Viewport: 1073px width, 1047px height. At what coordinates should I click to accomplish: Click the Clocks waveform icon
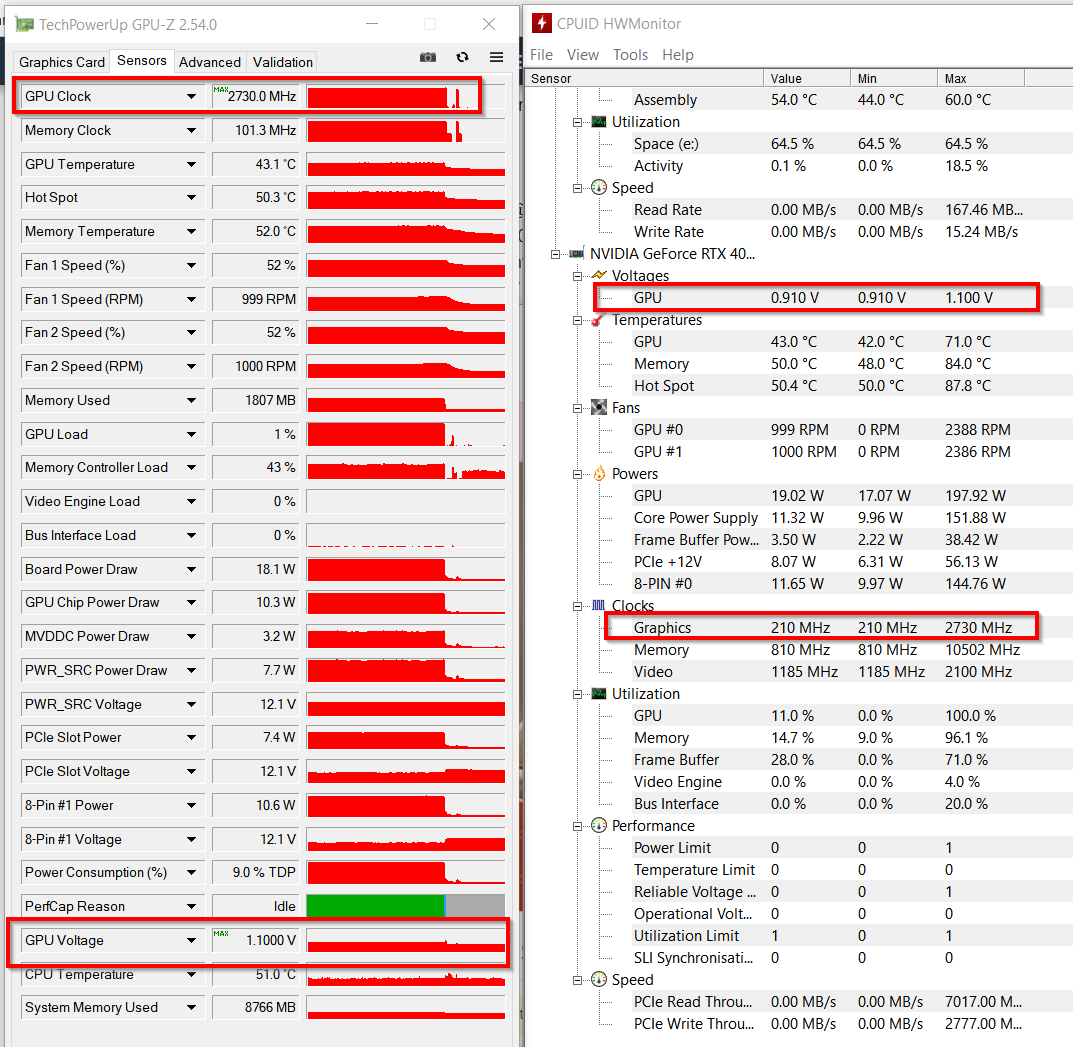click(x=596, y=605)
